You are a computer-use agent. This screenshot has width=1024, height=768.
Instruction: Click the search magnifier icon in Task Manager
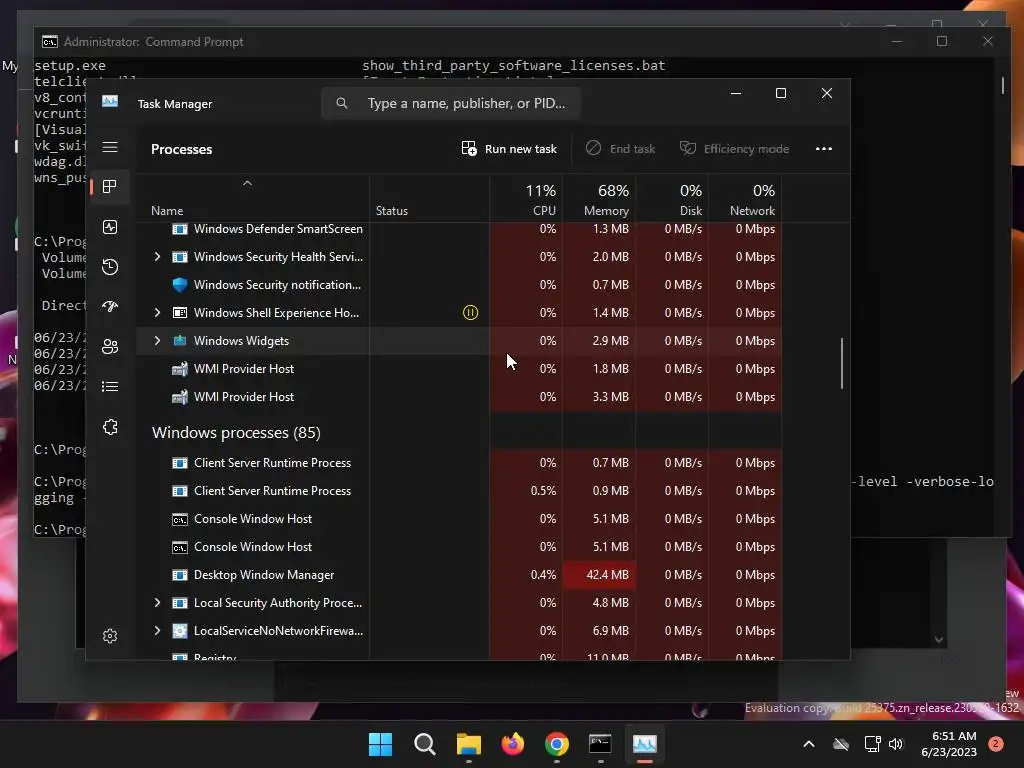pyautogui.click(x=342, y=103)
